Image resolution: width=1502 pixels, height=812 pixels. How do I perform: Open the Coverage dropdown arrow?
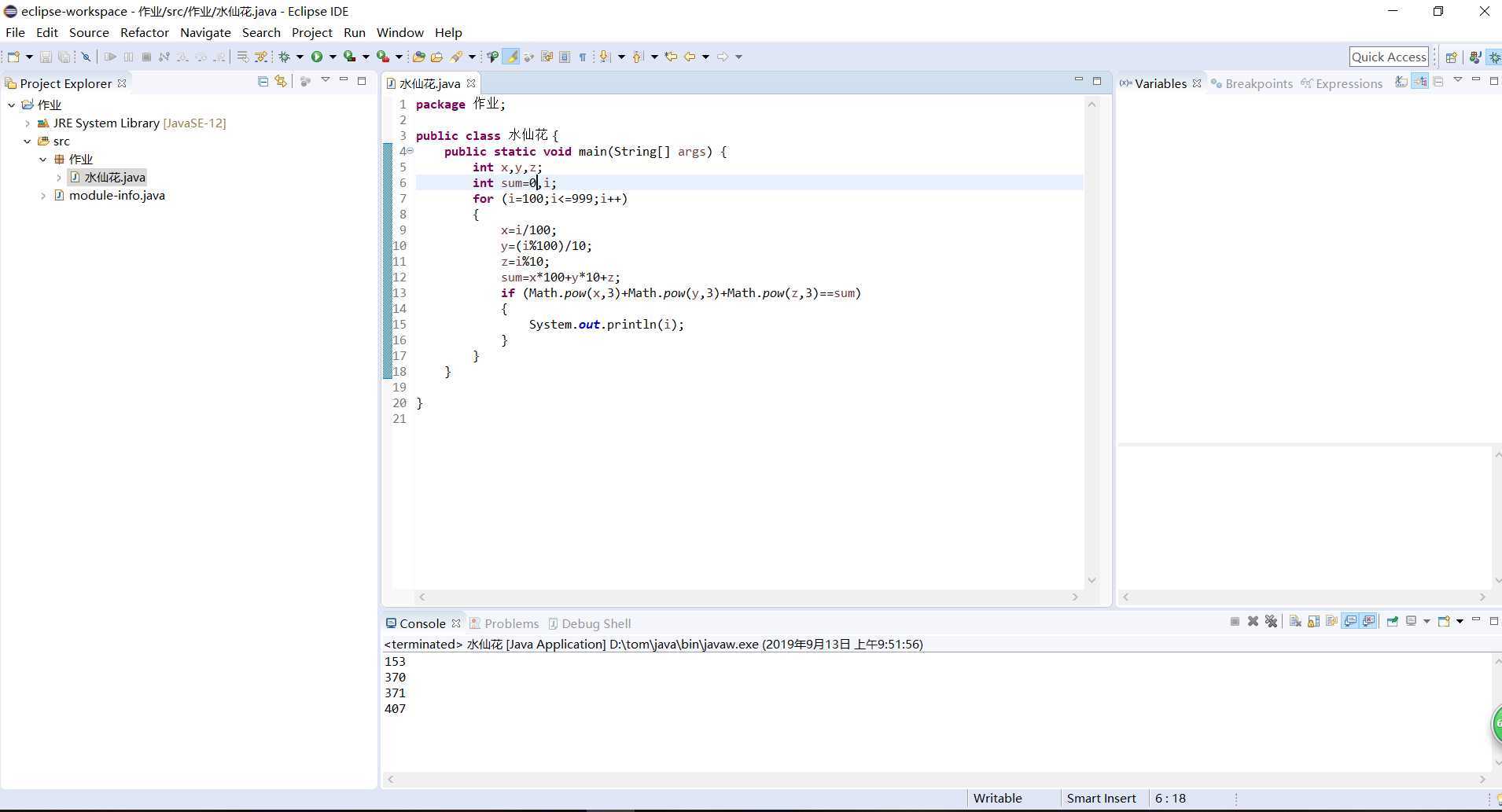[366, 57]
